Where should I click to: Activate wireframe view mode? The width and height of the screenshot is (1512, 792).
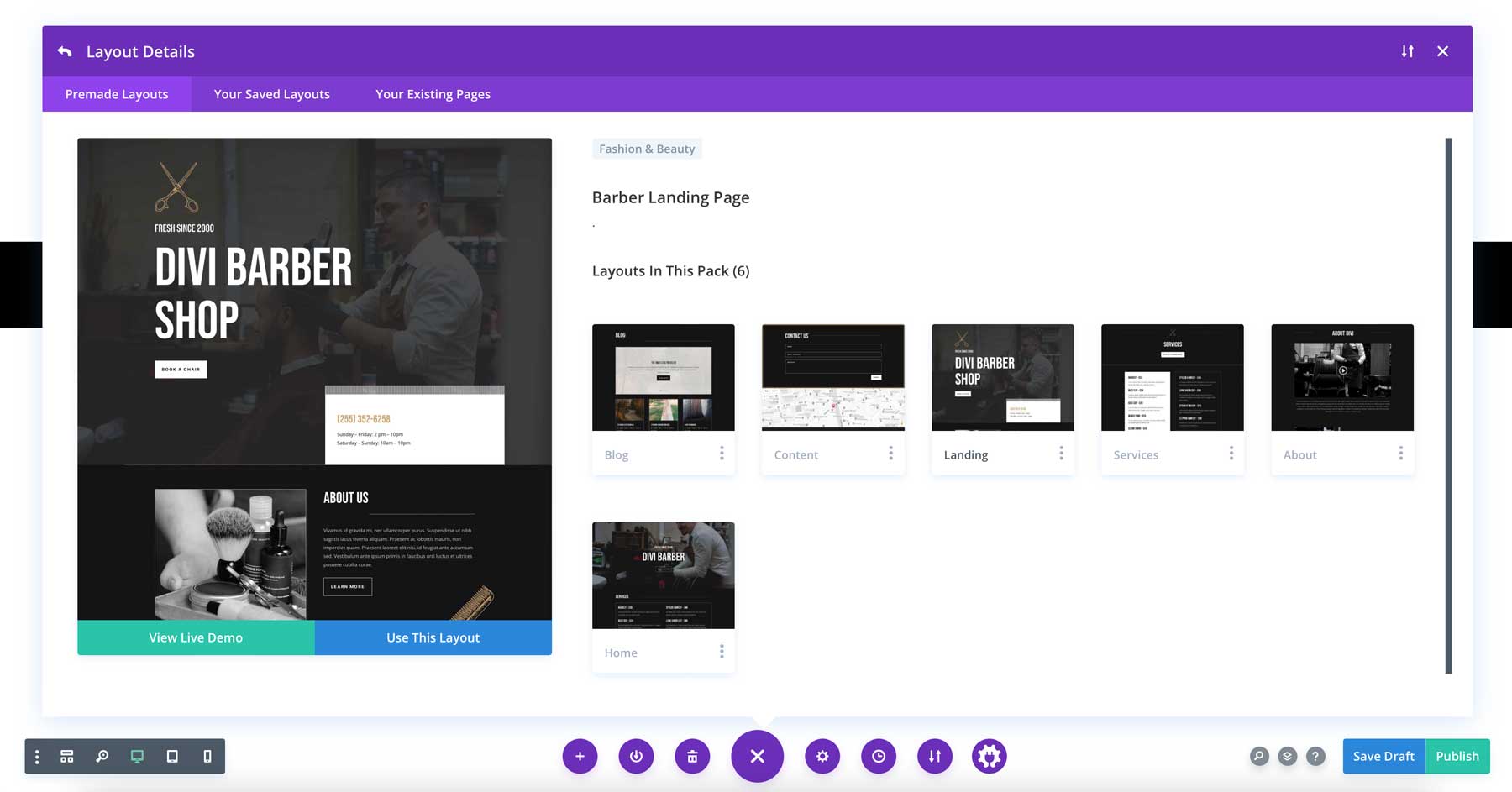(66, 756)
